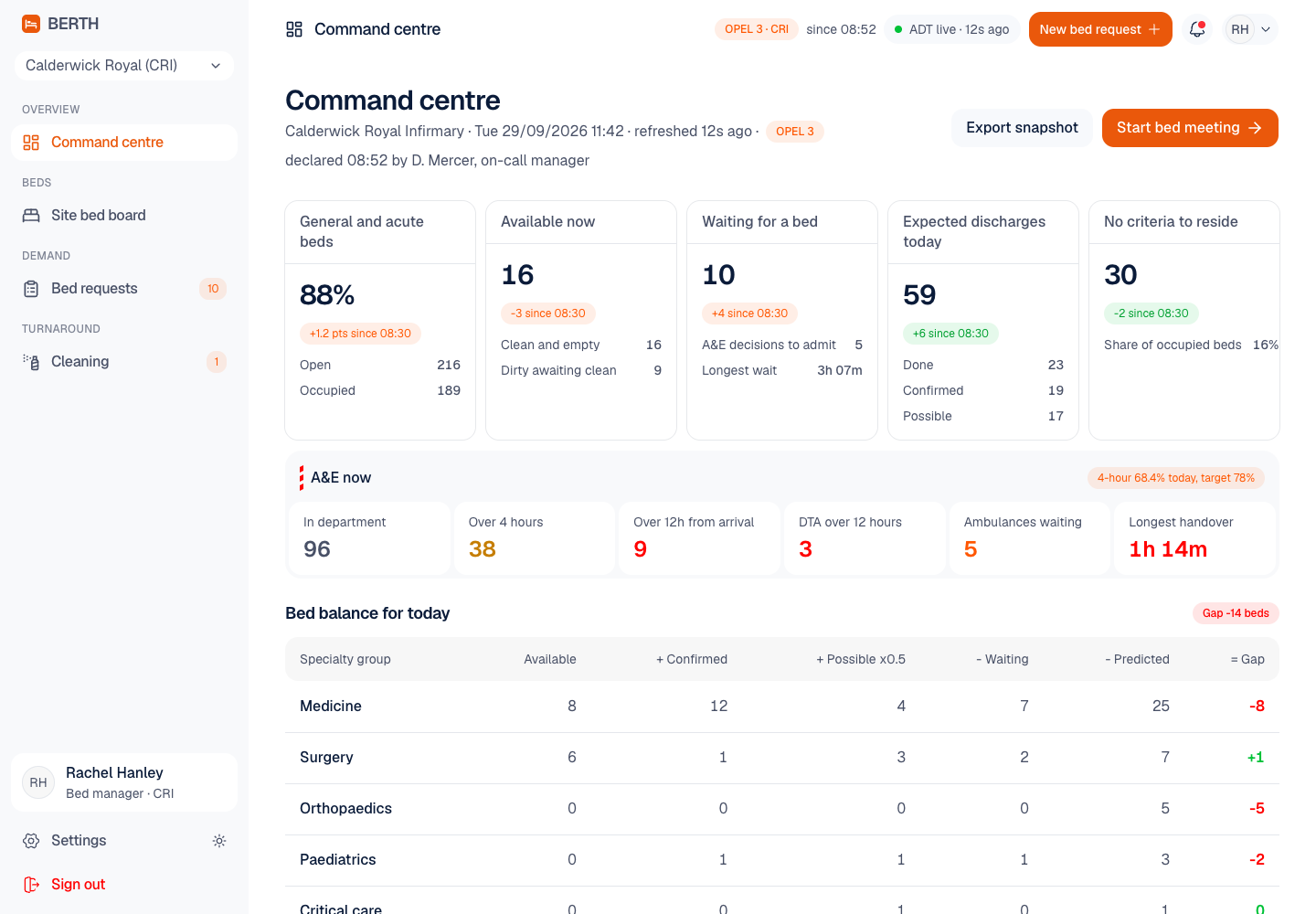
Task: Click the Gap -14 beds badge
Action: click(x=1236, y=613)
